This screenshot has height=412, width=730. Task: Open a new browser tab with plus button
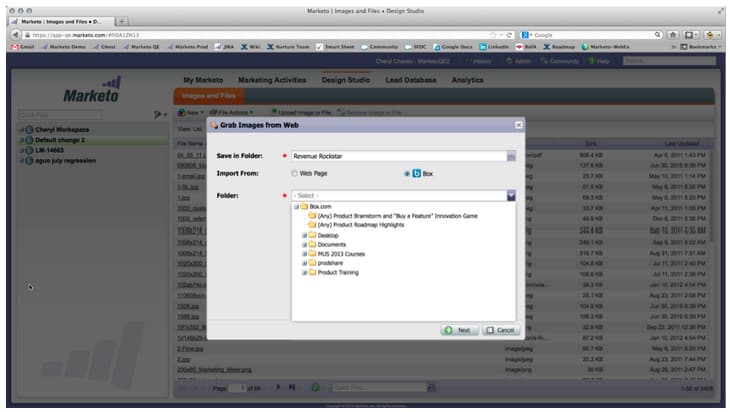[x=122, y=21]
